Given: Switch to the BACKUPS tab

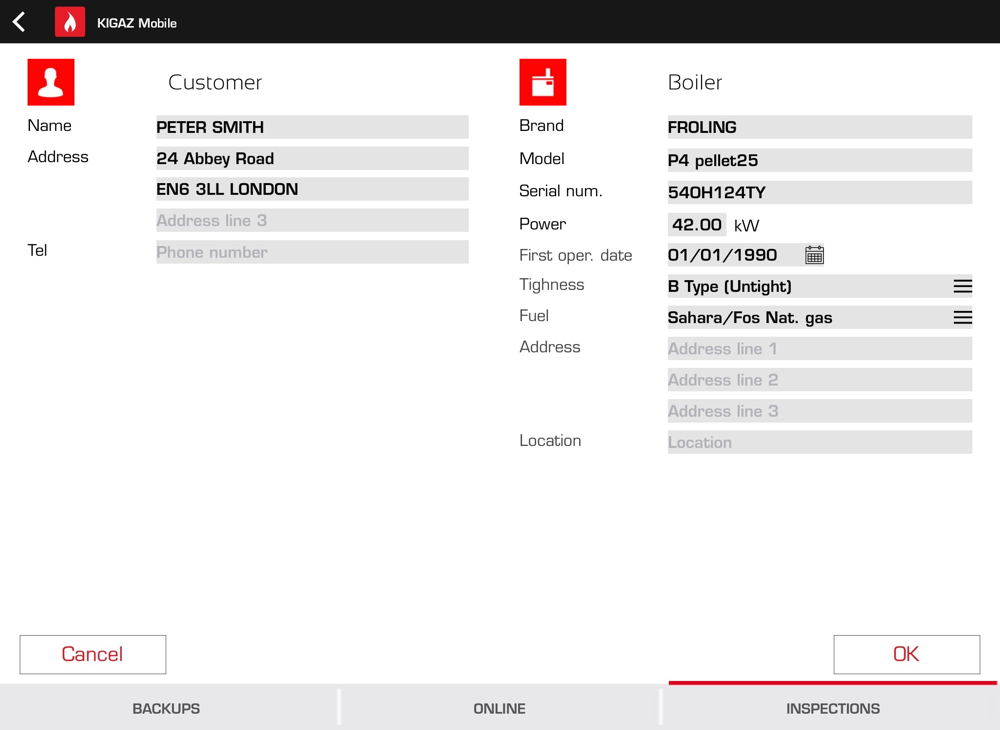Looking at the screenshot, I should coord(166,708).
